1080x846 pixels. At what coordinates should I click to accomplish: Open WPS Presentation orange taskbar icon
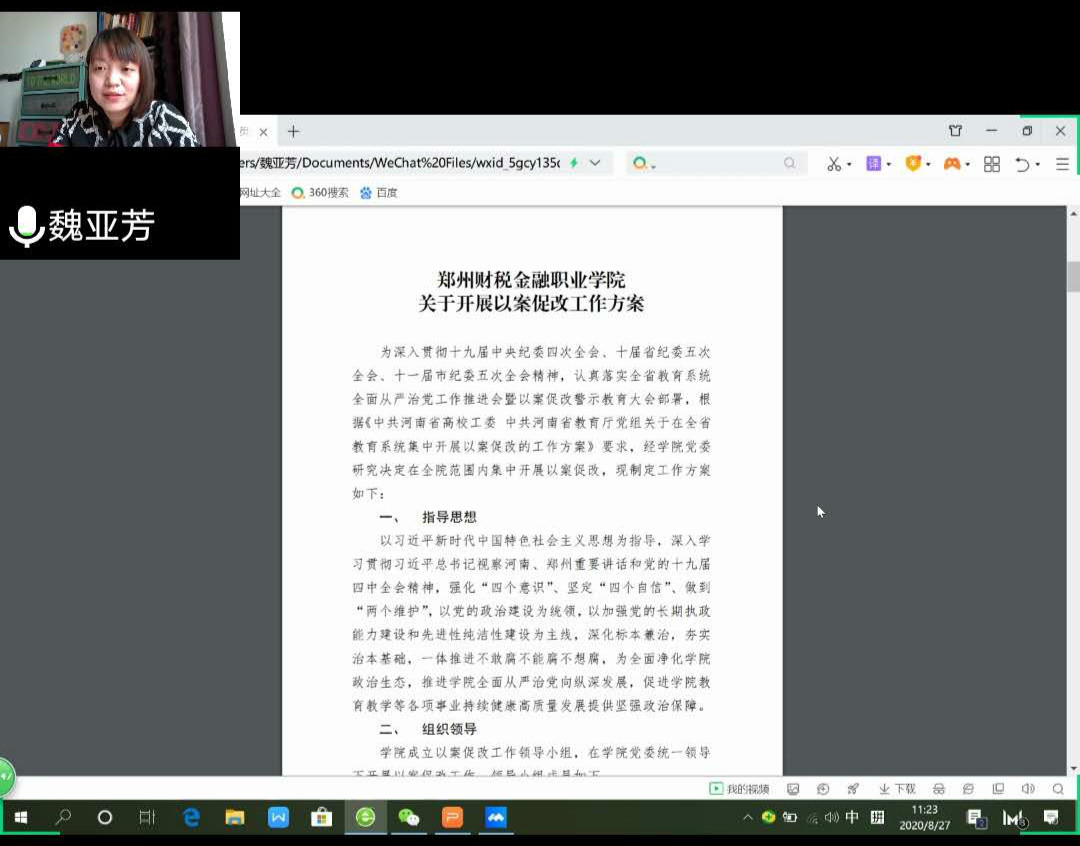[453, 818]
